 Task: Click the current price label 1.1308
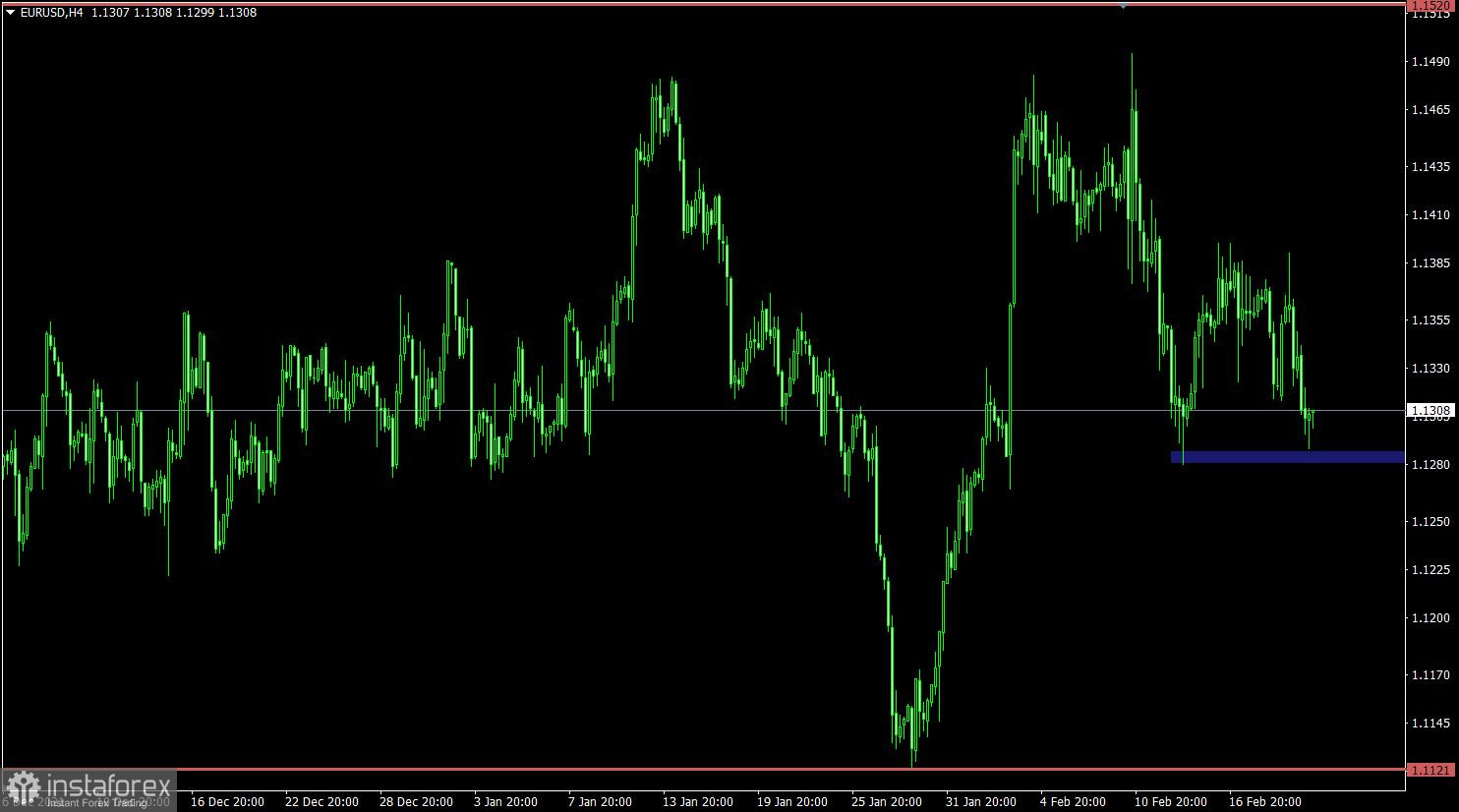(x=1430, y=410)
